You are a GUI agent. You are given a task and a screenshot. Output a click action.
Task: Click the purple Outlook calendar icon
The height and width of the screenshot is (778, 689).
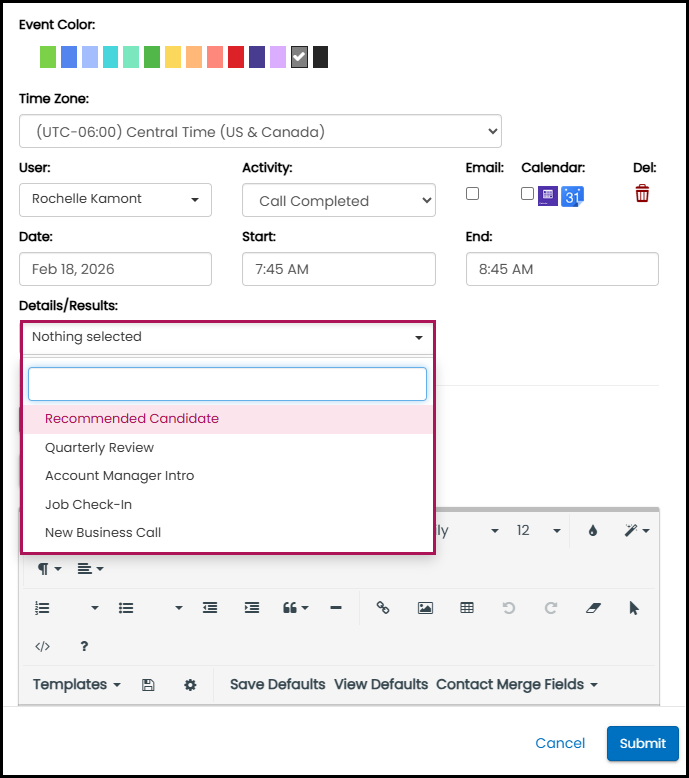(x=548, y=196)
